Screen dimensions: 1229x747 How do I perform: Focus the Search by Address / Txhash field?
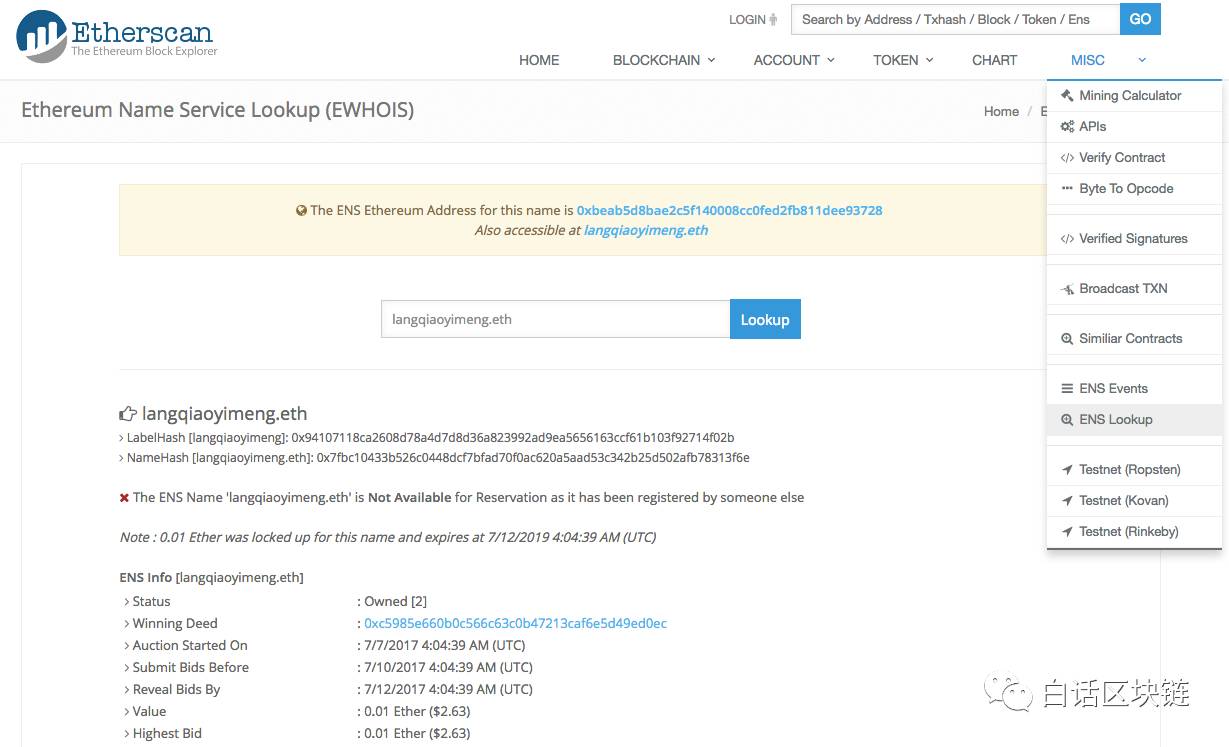point(955,19)
